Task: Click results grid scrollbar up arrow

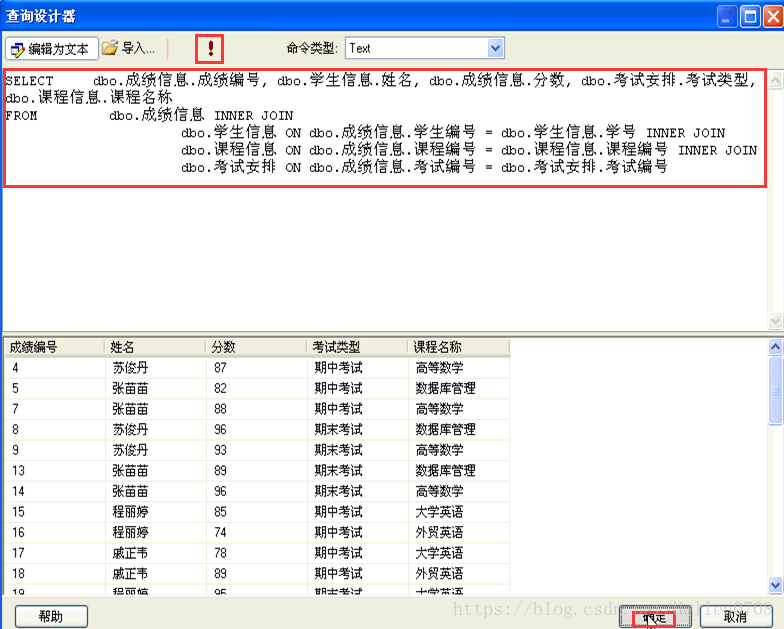Action: [775, 346]
